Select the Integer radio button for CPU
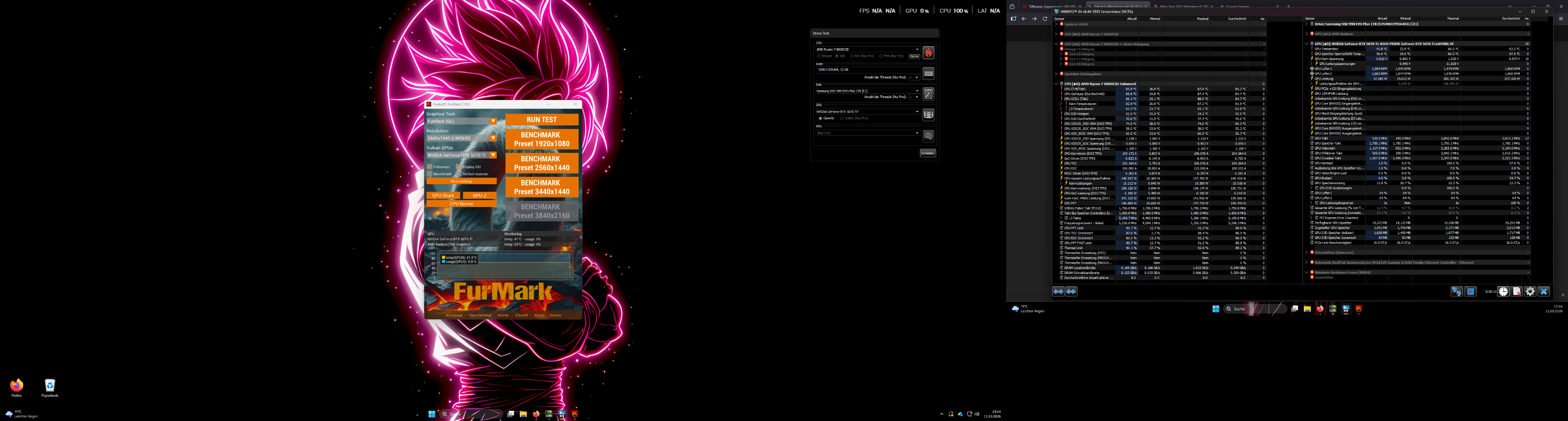 coord(819,56)
